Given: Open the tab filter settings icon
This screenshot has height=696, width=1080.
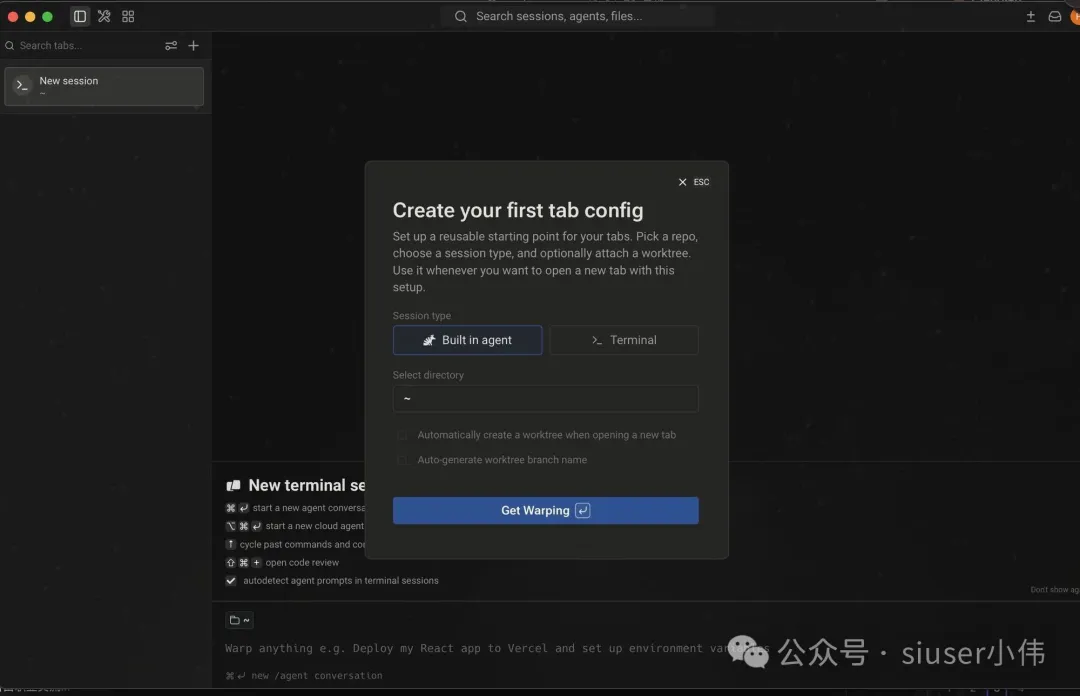Looking at the screenshot, I should [x=171, y=45].
